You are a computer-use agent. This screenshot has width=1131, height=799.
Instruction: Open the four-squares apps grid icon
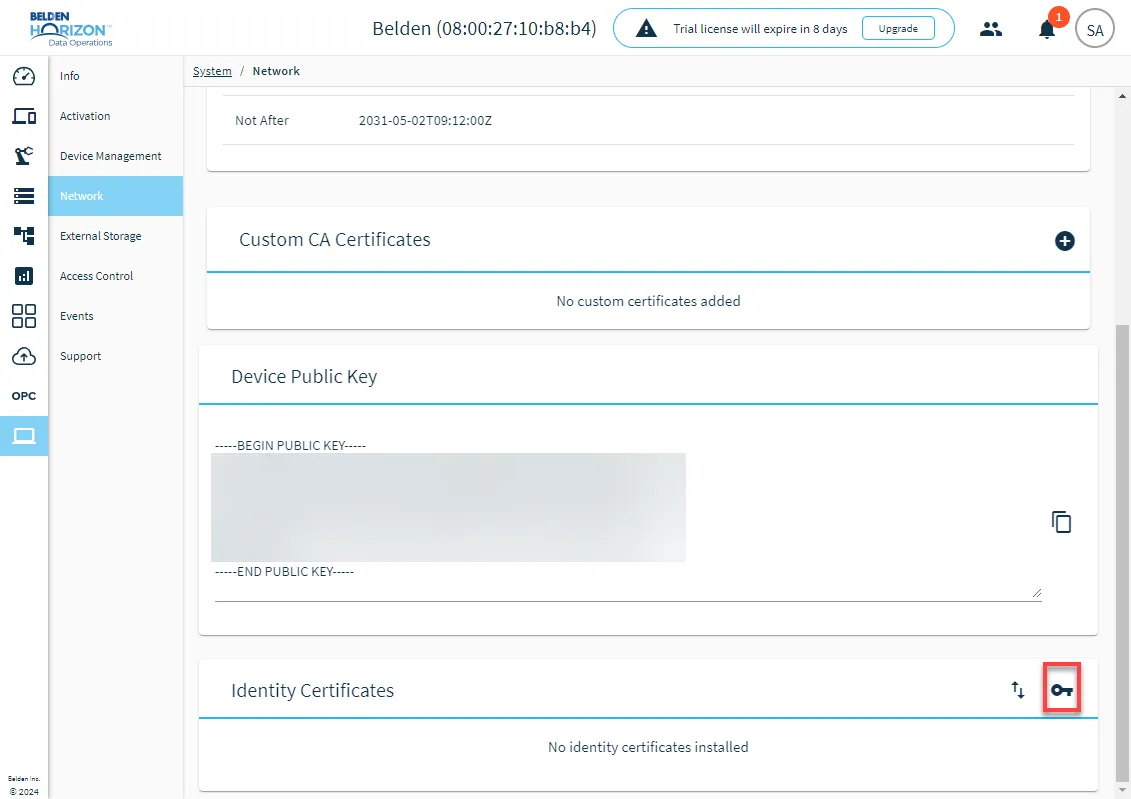coord(24,316)
